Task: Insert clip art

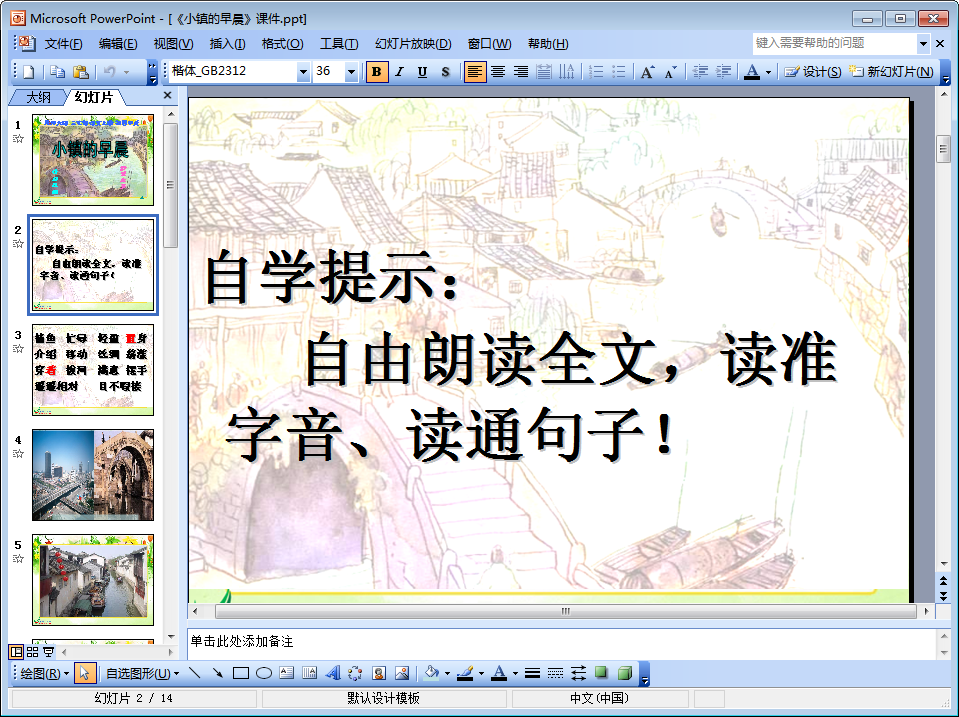Action: (379, 674)
